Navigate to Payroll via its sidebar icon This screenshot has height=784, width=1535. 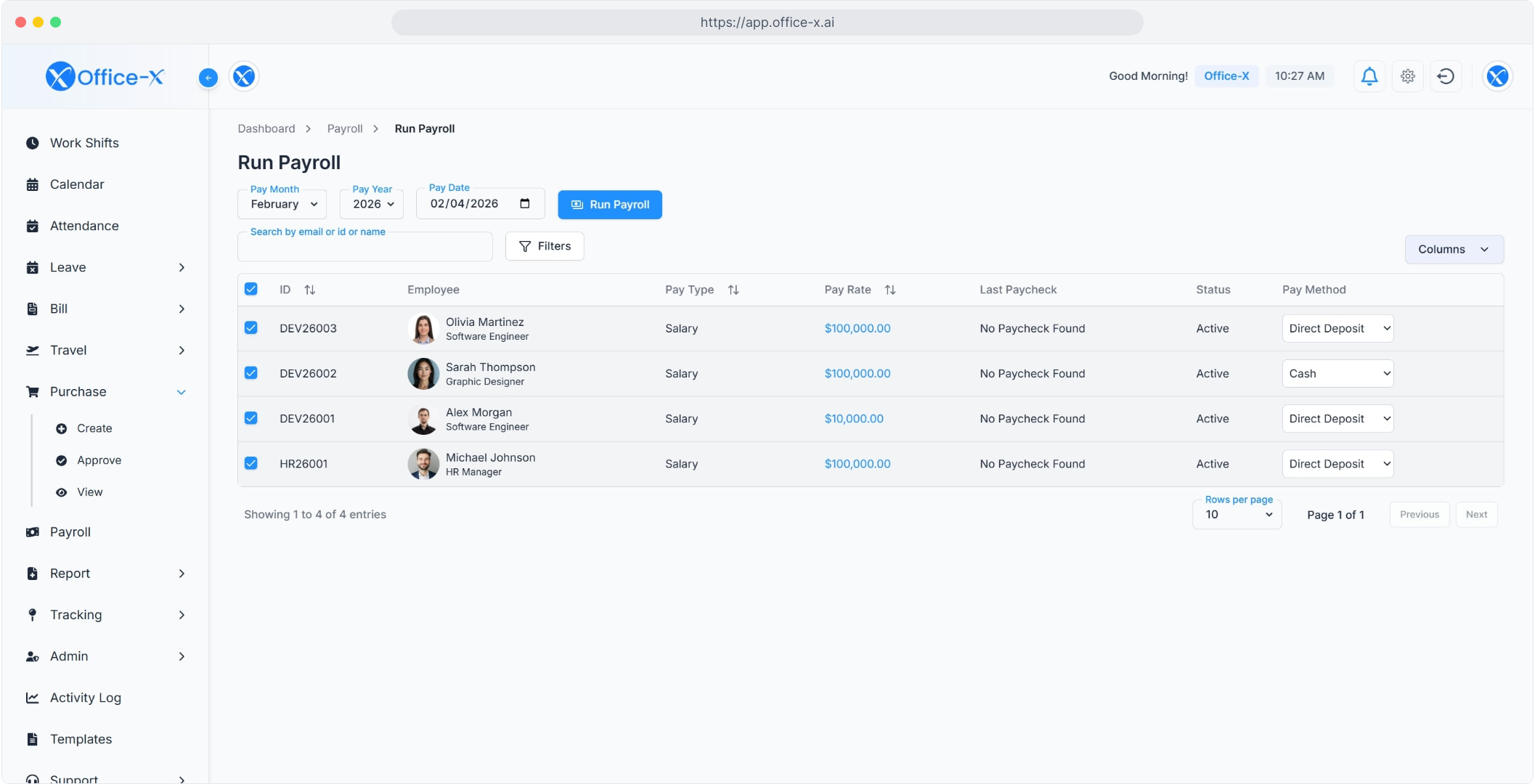[70, 532]
